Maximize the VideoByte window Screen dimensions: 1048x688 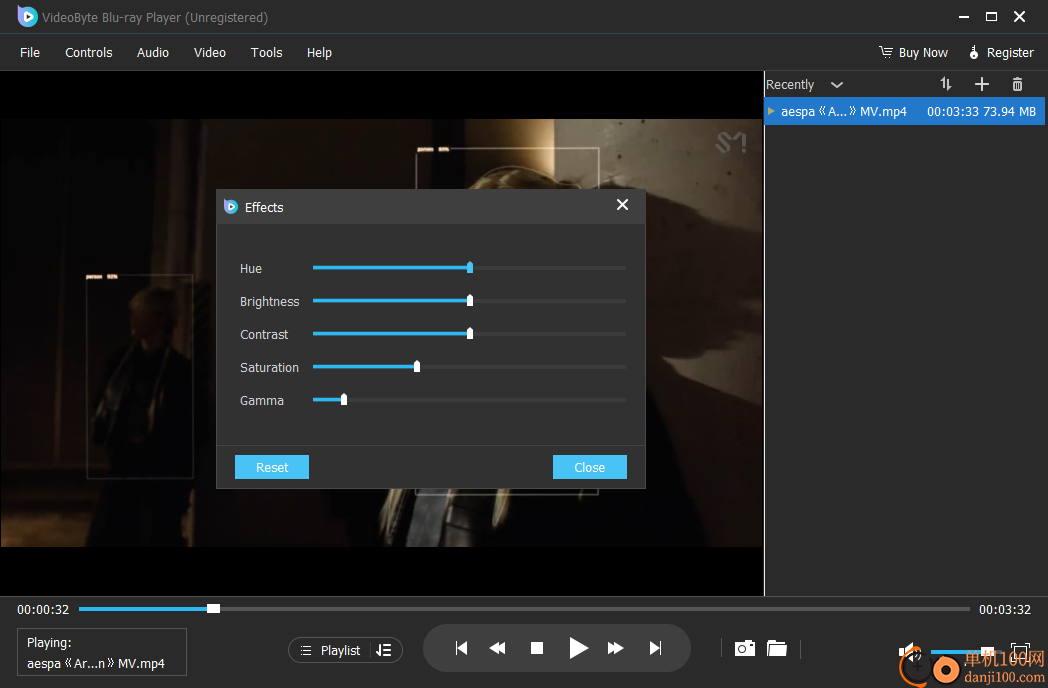click(x=991, y=17)
